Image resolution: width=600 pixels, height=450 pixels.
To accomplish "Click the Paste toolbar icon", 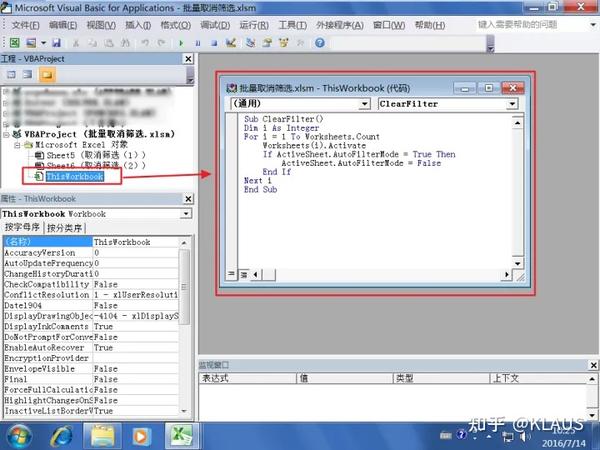I will pyautogui.click(x=109, y=42).
